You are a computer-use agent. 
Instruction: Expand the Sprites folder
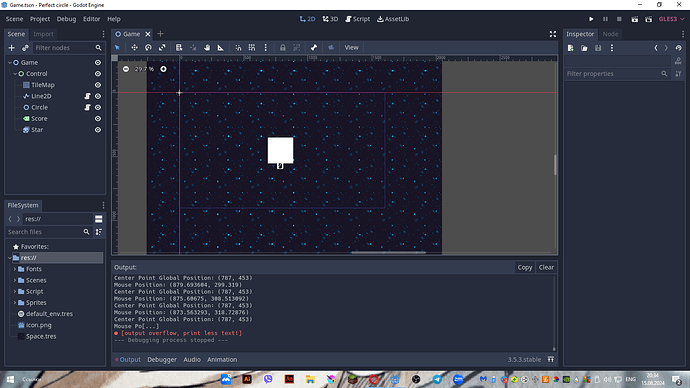[15, 303]
